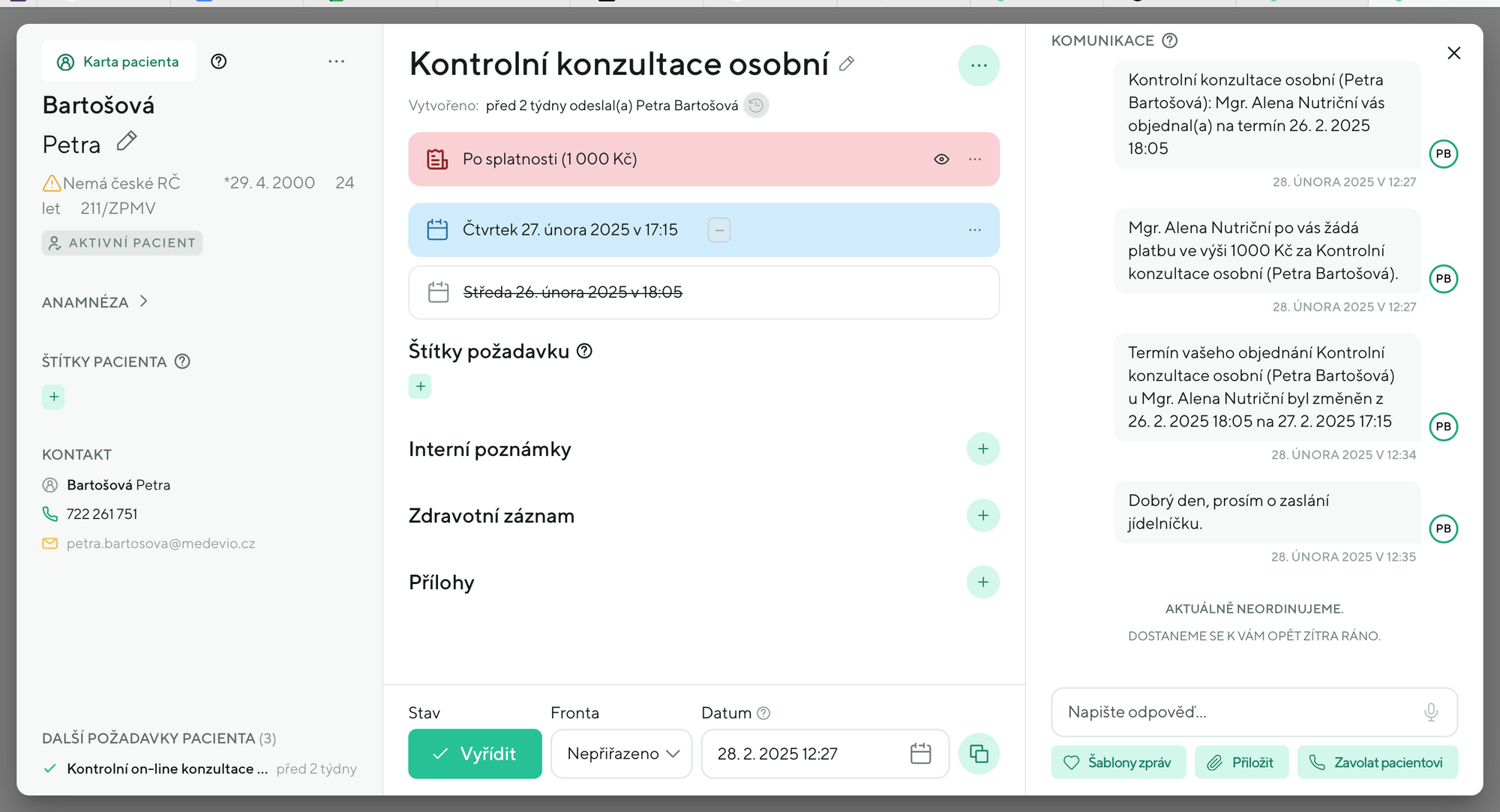Click the minus toggle on Thursday appointment row
1500x812 pixels.
(x=718, y=230)
